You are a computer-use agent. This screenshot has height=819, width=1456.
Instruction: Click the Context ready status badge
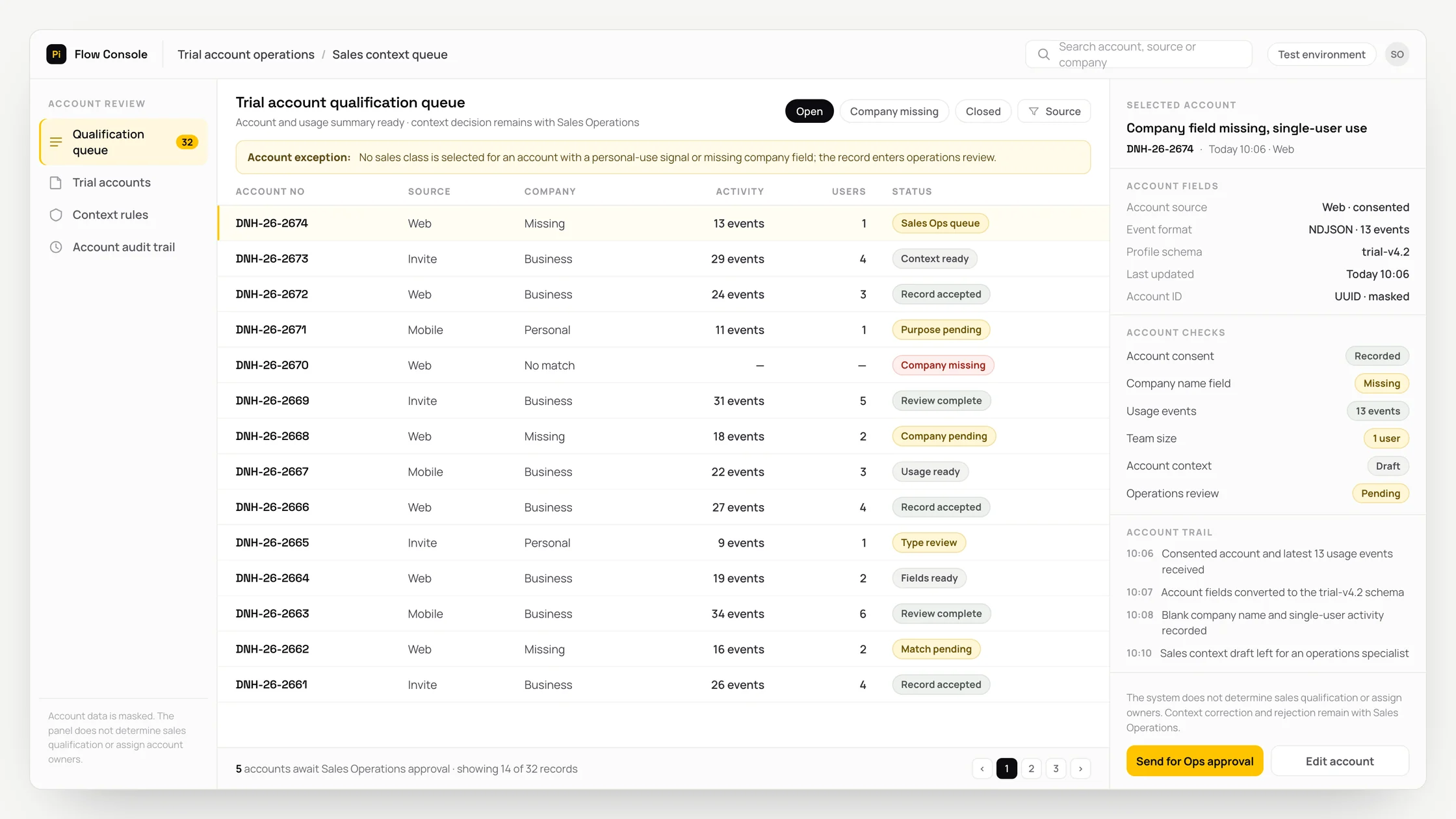pos(934,259)
